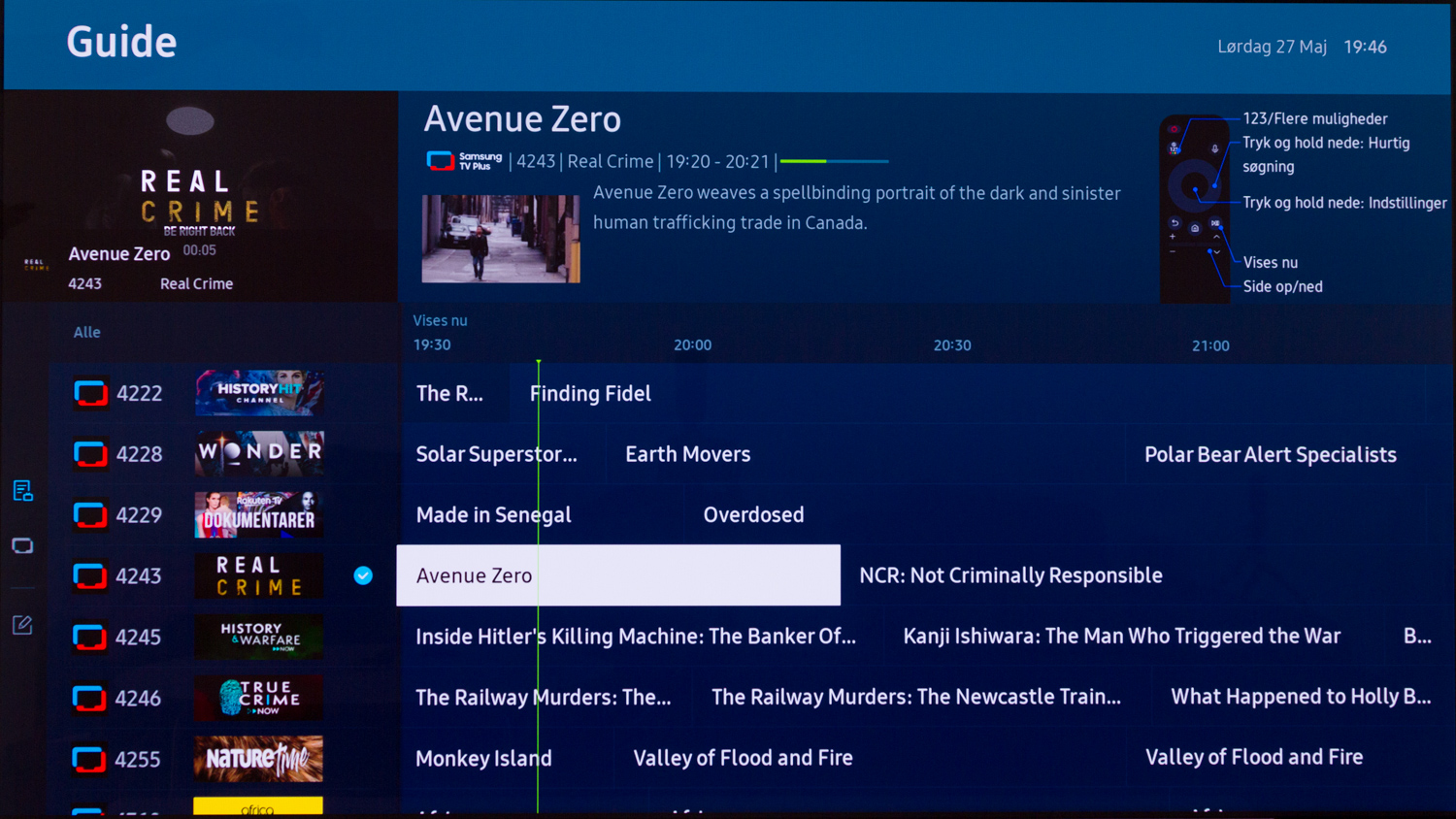
Task: Toggle the blue checkmark on channel 4243
Action: (363, 575)
